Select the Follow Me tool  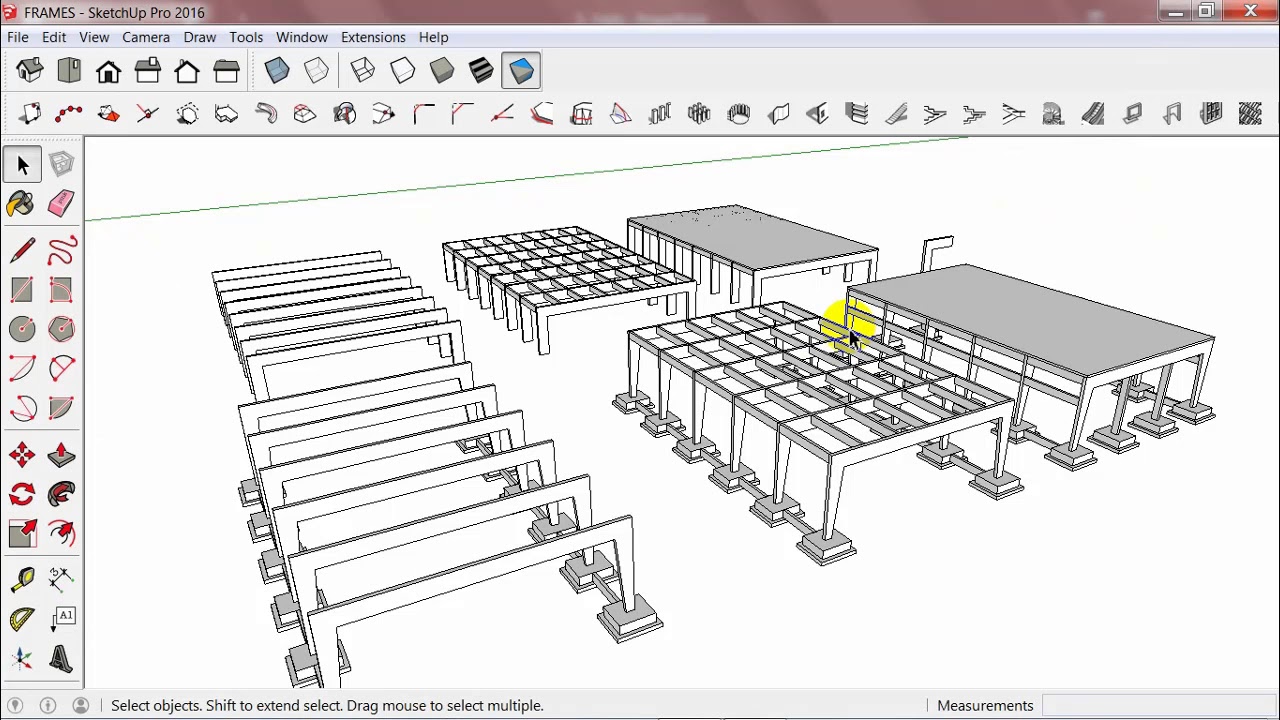click(x=61, y=494)
